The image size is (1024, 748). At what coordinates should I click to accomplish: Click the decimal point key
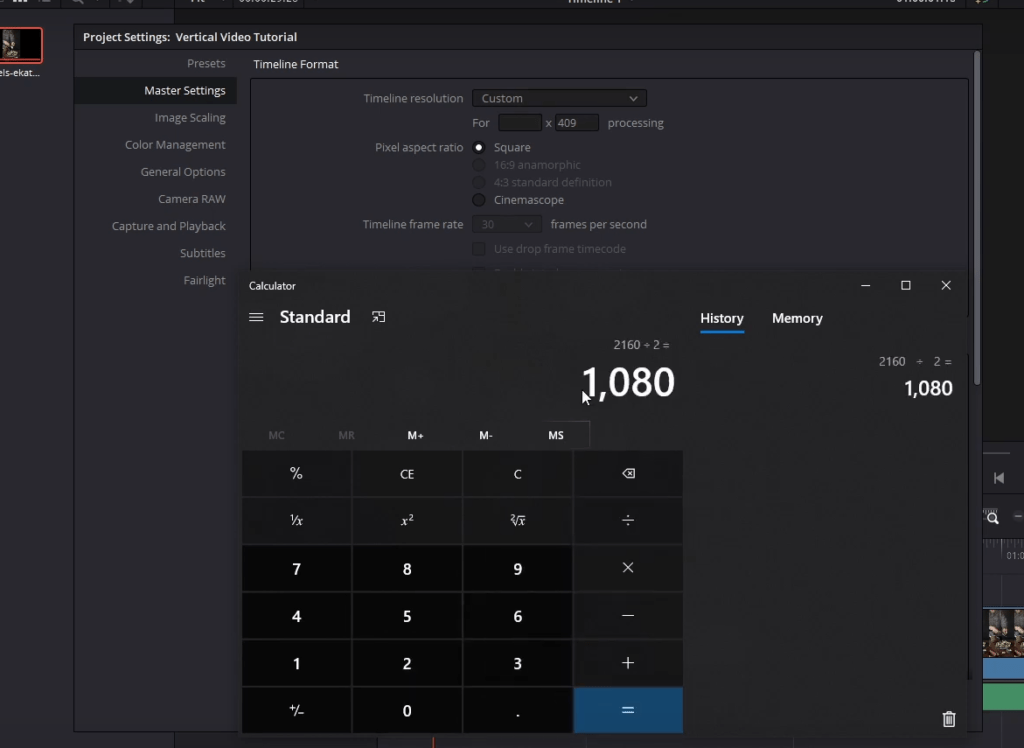pos(517,710)
